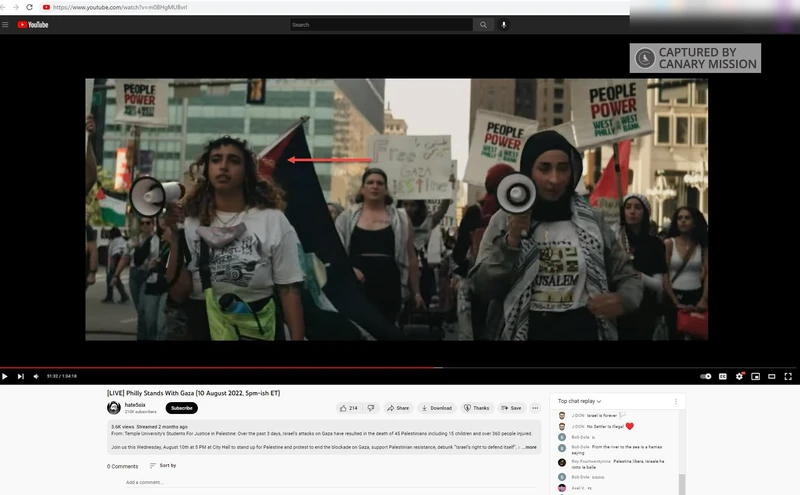Play the video

(5, 376)
